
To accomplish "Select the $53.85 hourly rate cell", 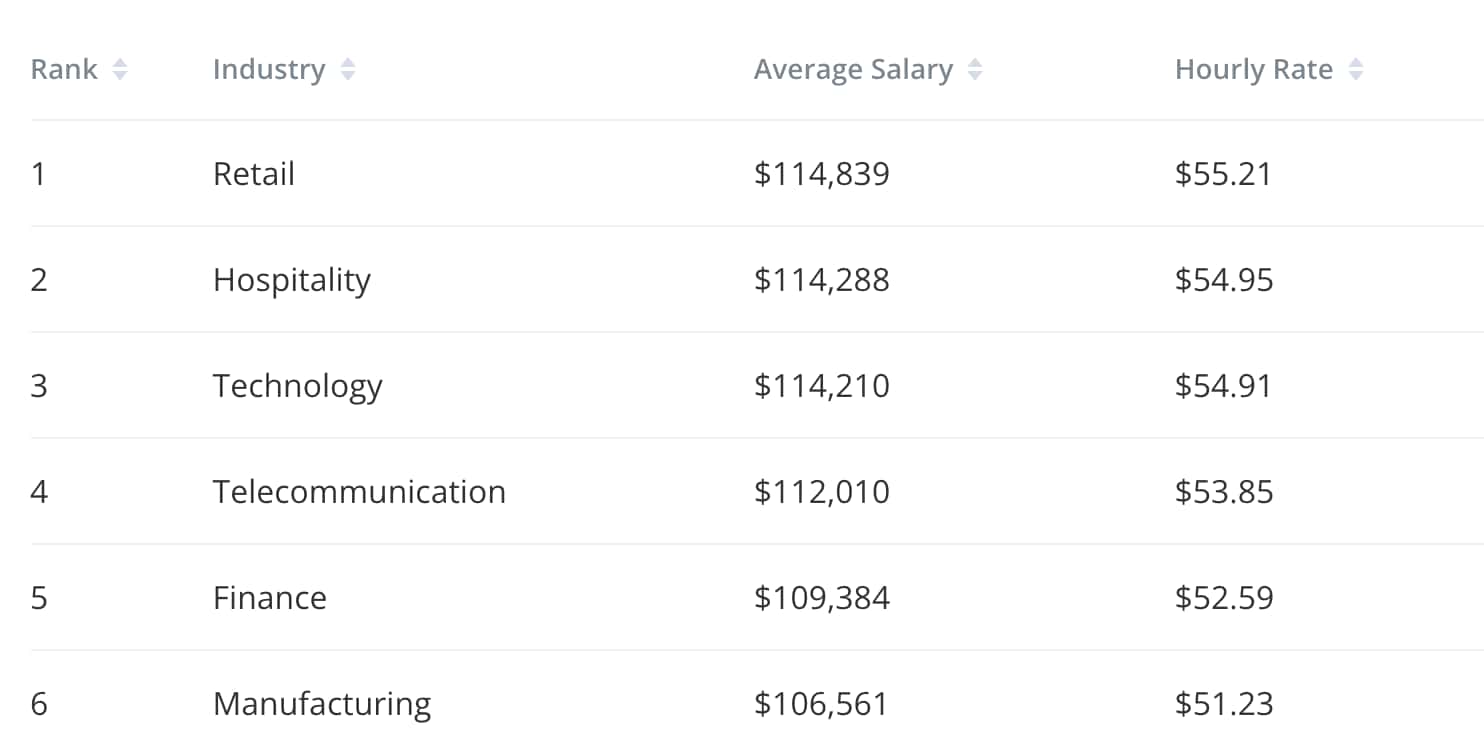I will pyautogui.click(x=1224, y=492).
